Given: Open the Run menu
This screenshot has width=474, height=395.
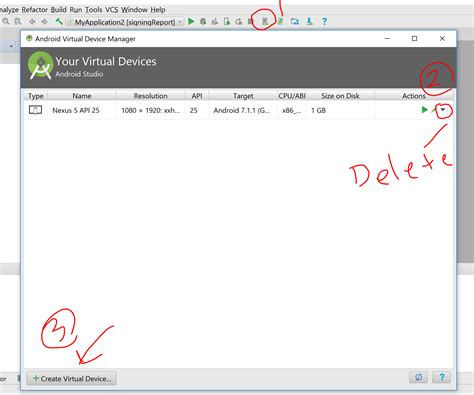Looking at the screenshot, I should click(x=76, y=10).
